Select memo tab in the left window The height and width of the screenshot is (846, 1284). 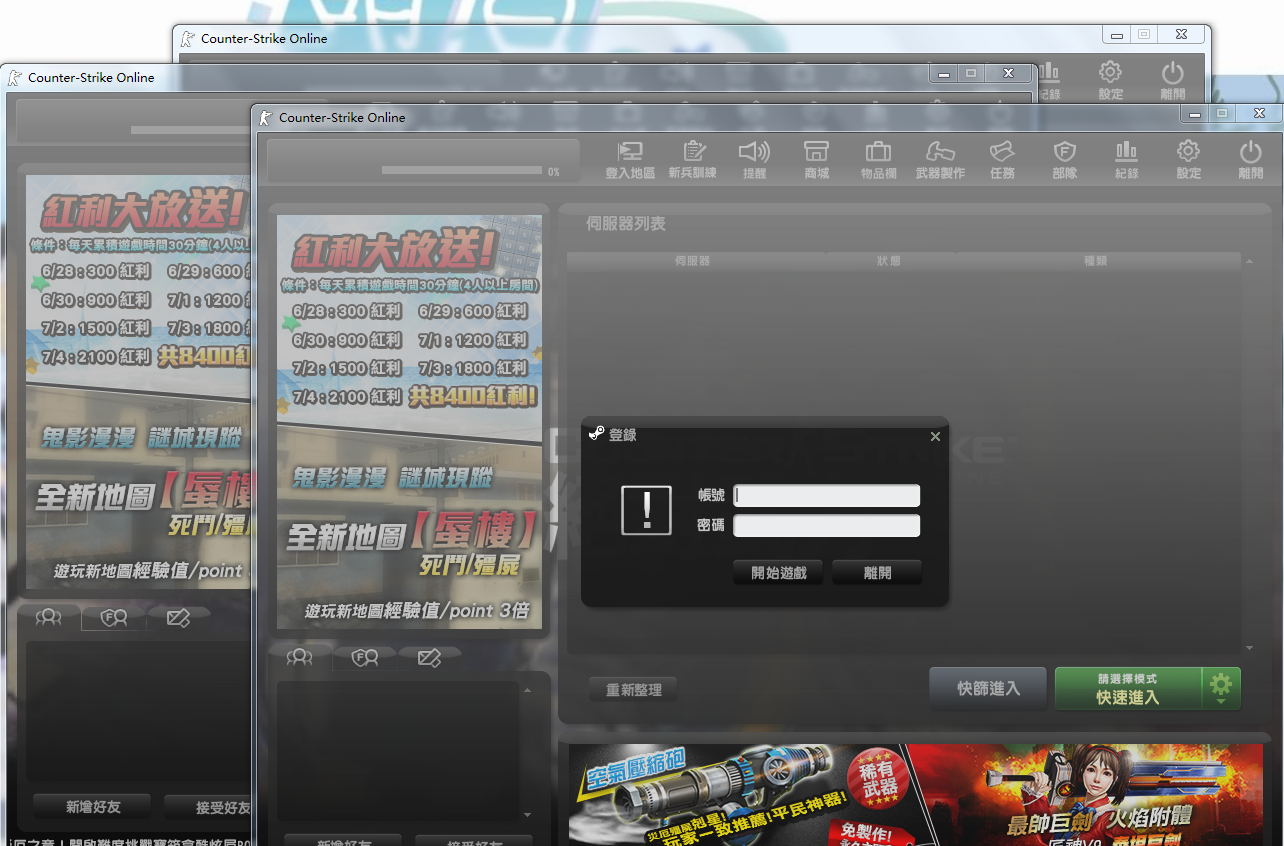[179, 618]
